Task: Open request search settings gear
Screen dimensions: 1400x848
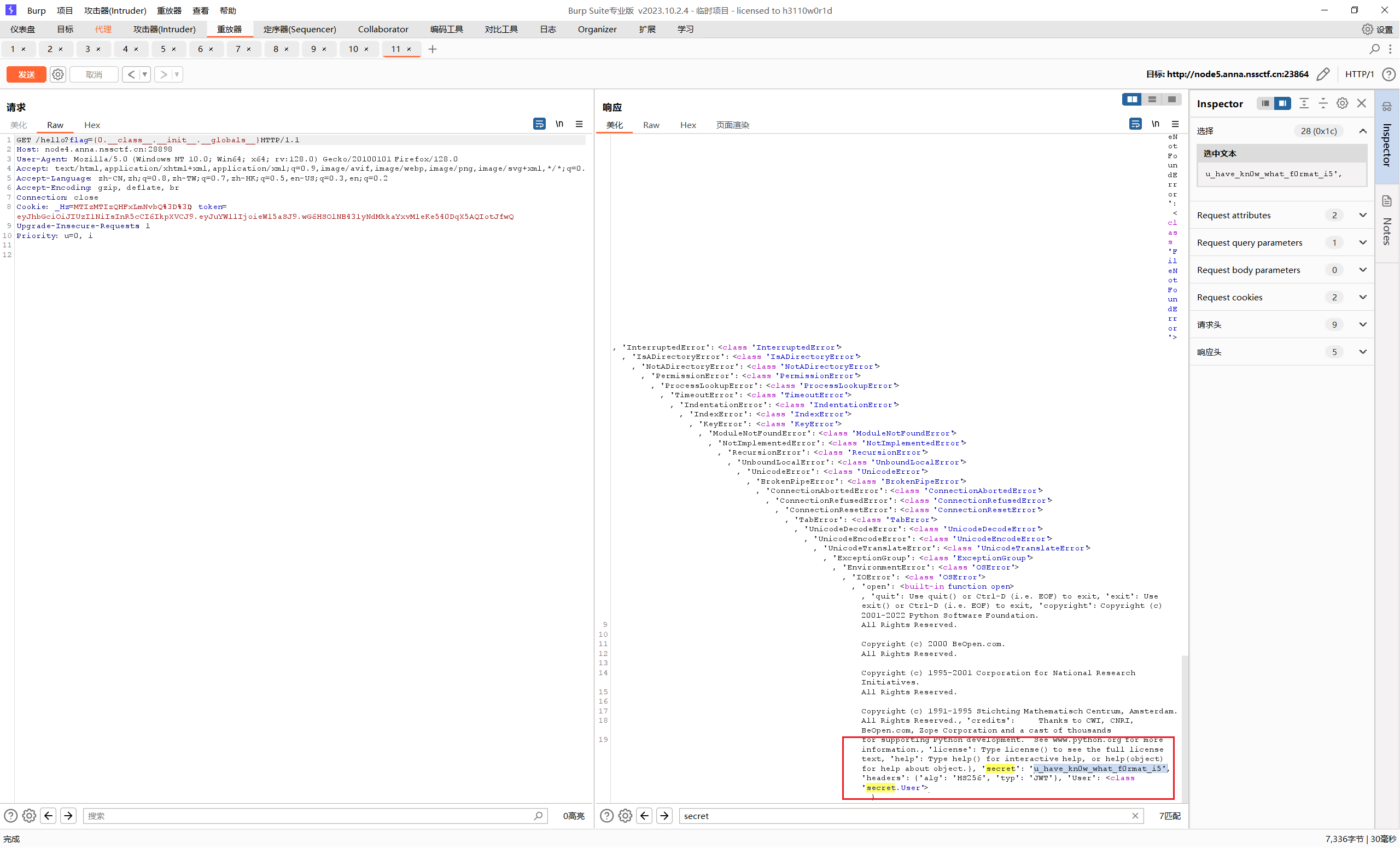Action: point(29,816)
